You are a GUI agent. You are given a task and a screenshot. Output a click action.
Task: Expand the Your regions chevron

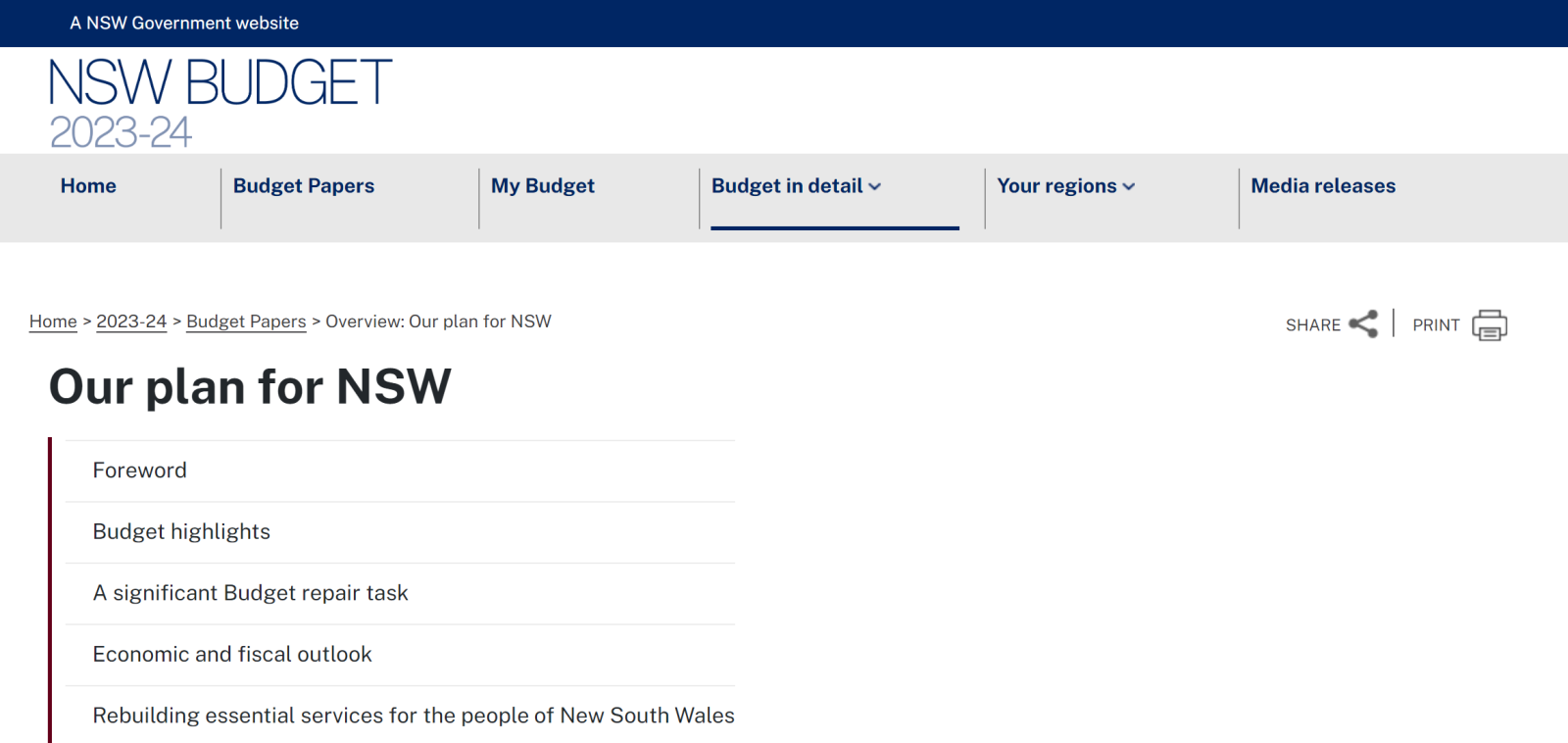click(1129, 187)
